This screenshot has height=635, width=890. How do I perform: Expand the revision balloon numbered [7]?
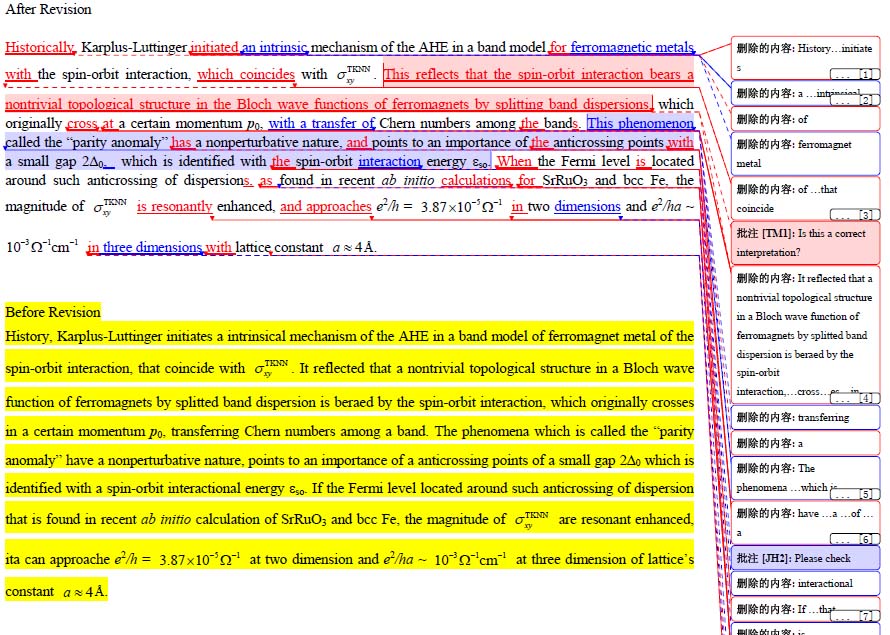(855, 616)
